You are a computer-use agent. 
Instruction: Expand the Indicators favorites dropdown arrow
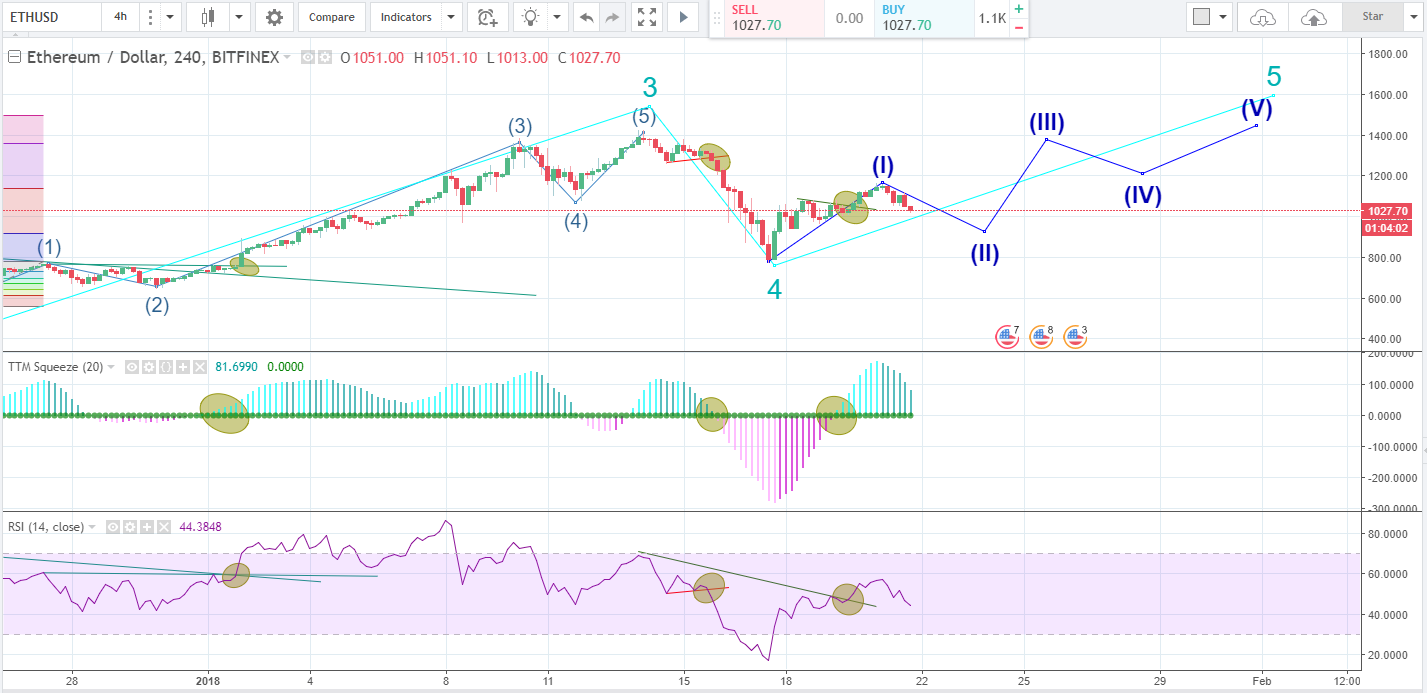[x=452, y=17]
